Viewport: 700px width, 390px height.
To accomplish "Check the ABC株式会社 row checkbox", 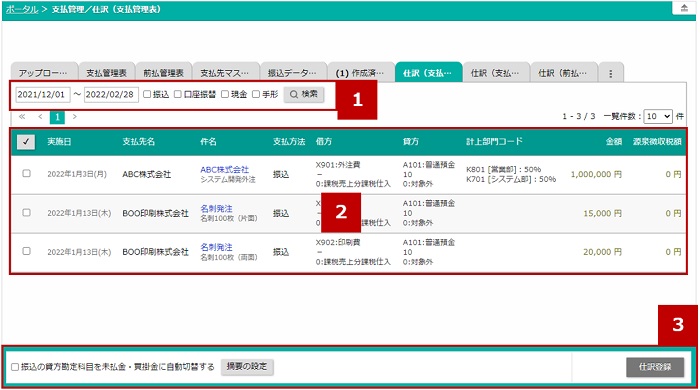I will coord(26,174).
